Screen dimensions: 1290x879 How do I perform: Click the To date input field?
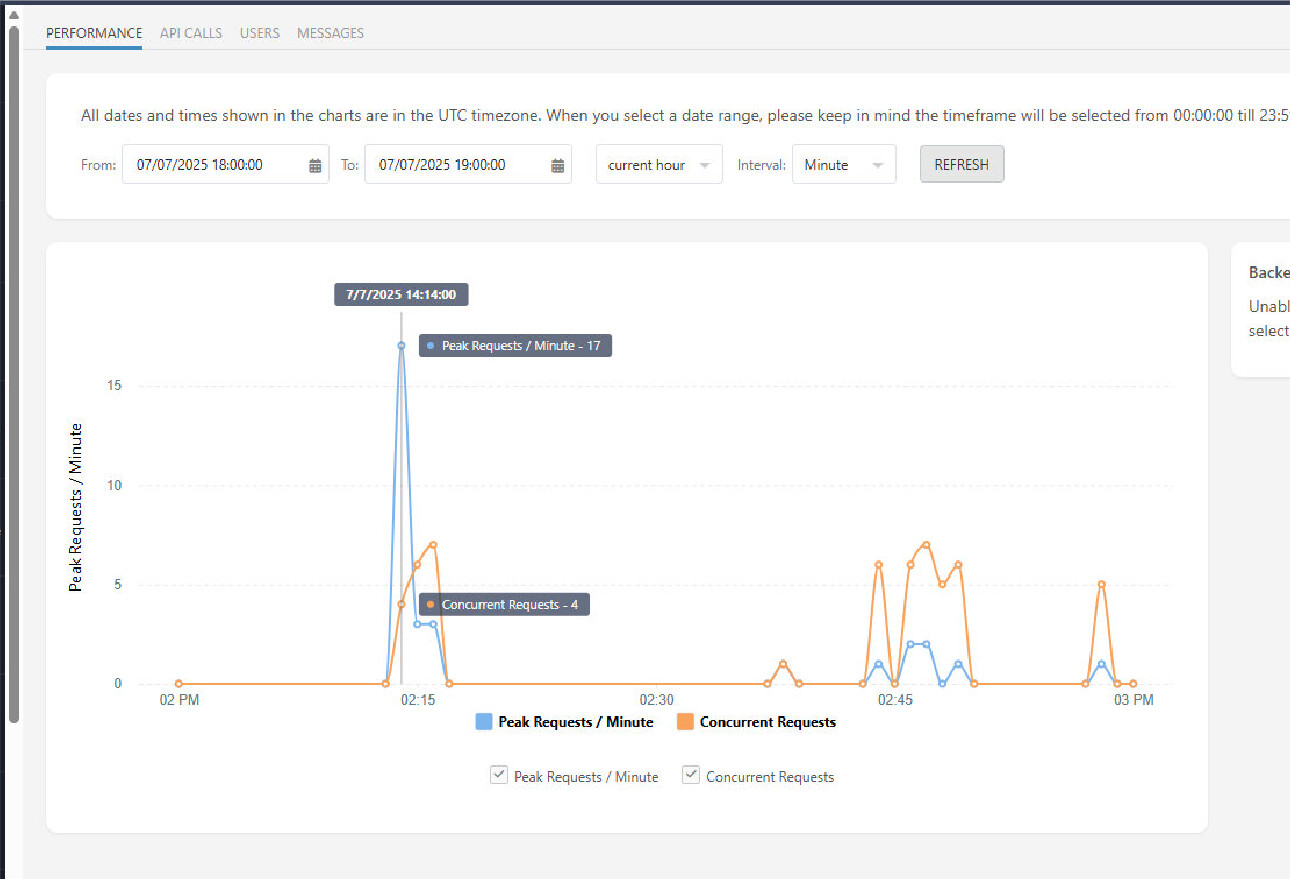point(457,165)
